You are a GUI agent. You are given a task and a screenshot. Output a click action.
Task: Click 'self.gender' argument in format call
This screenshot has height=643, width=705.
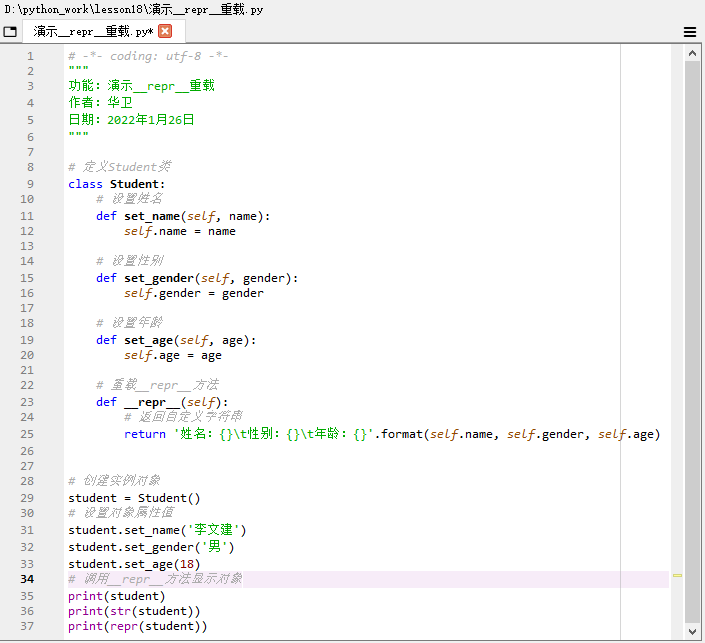pyautogui.click(x=545, y=434)
